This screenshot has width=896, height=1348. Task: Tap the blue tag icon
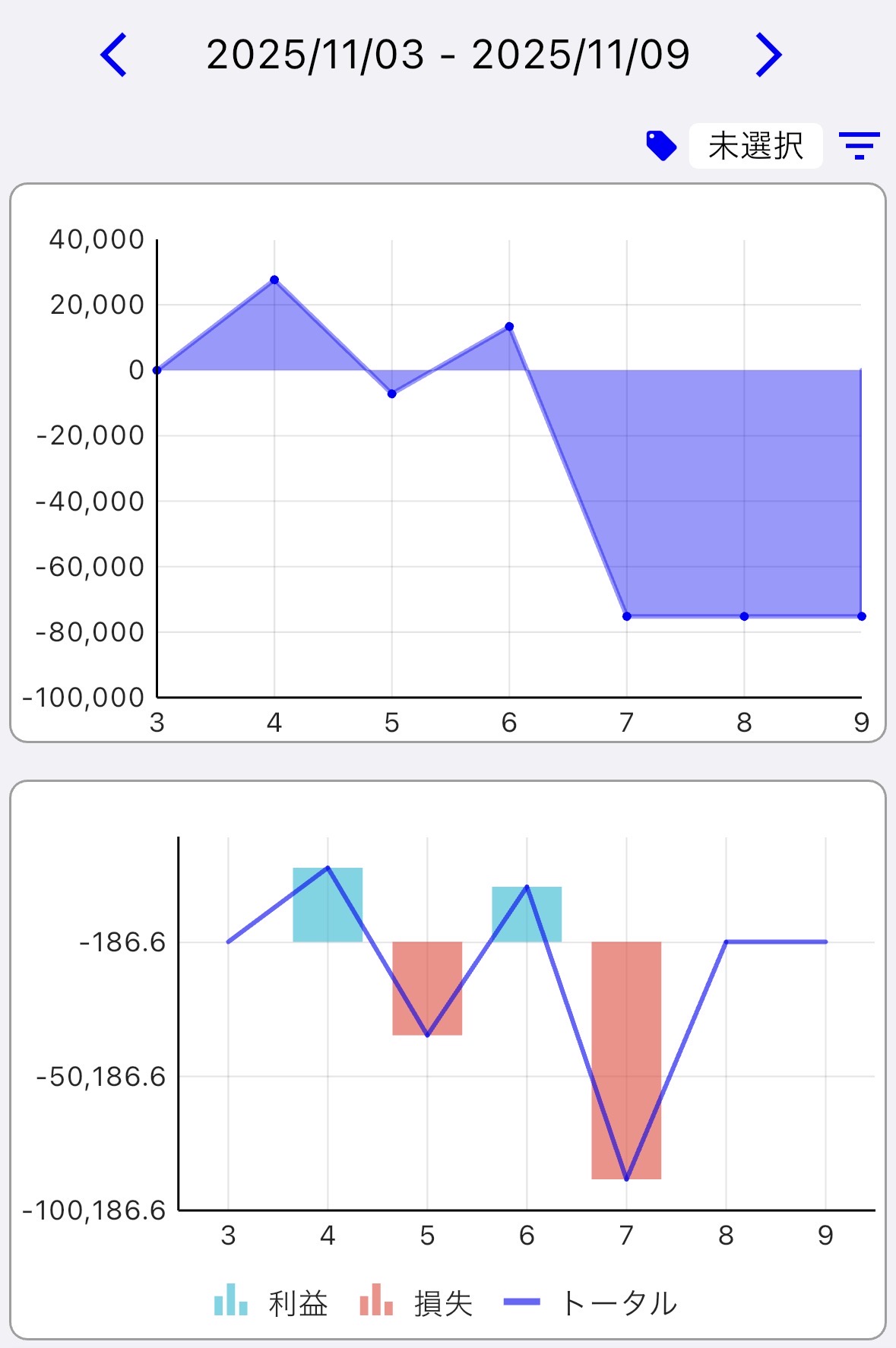point(661,145)
